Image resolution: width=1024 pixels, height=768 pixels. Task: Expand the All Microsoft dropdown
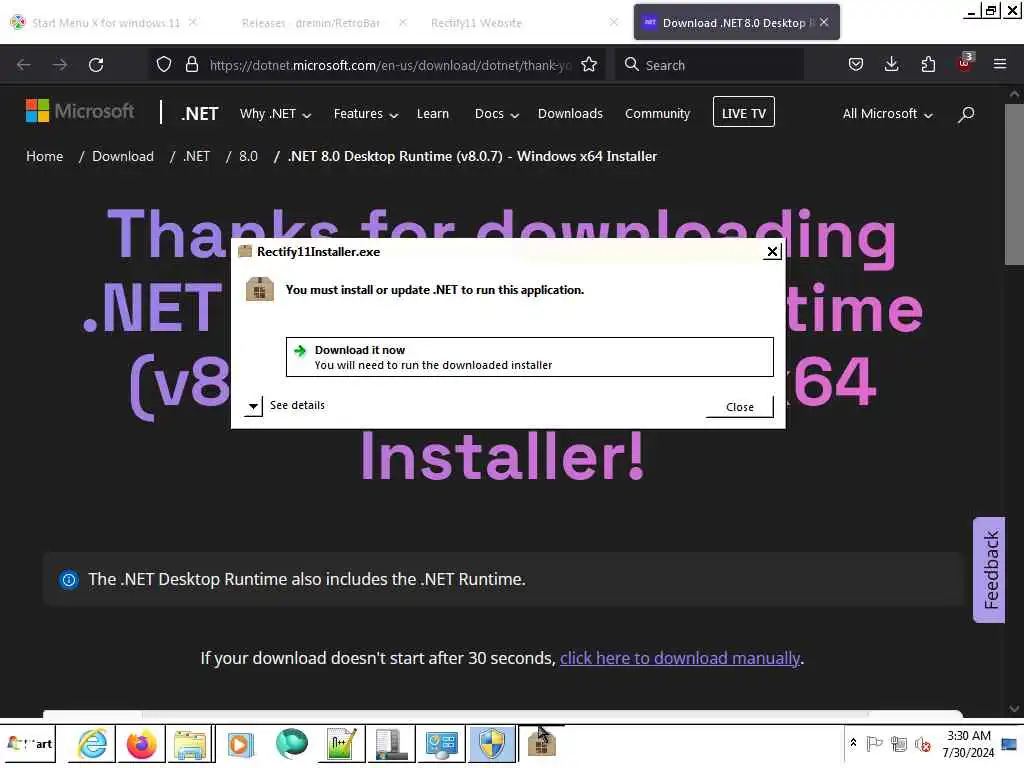tap(888, 114)
